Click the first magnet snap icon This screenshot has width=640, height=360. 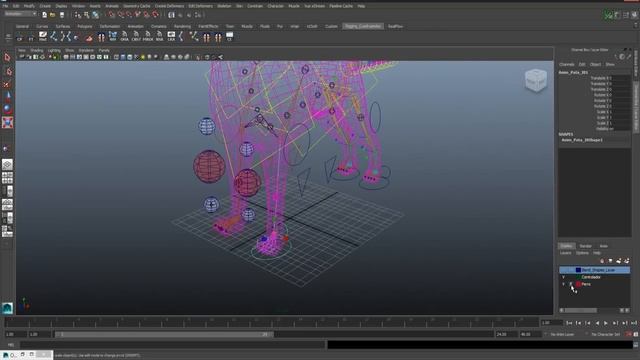(x=111, y=15)
